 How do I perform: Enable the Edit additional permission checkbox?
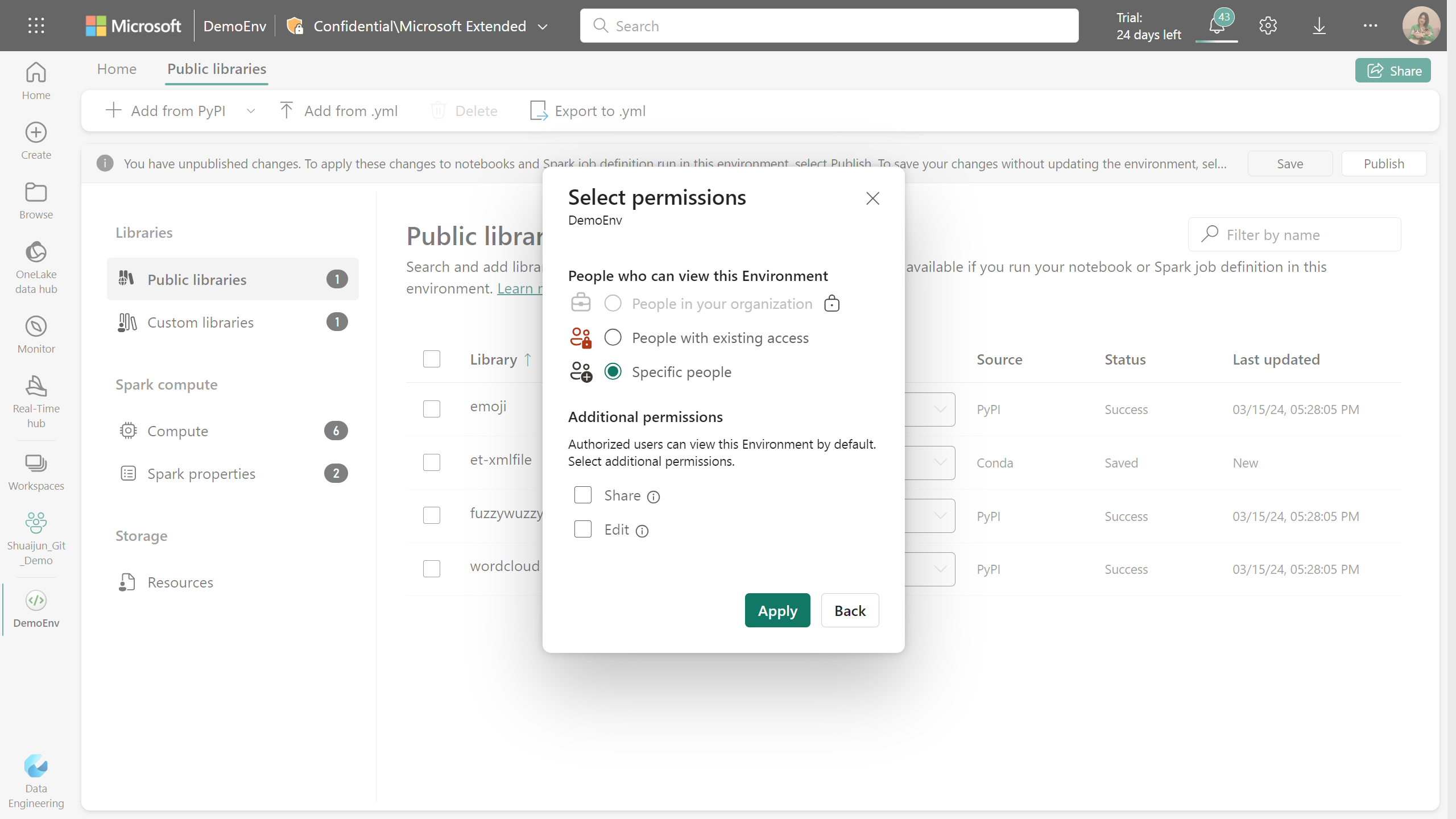583,529
